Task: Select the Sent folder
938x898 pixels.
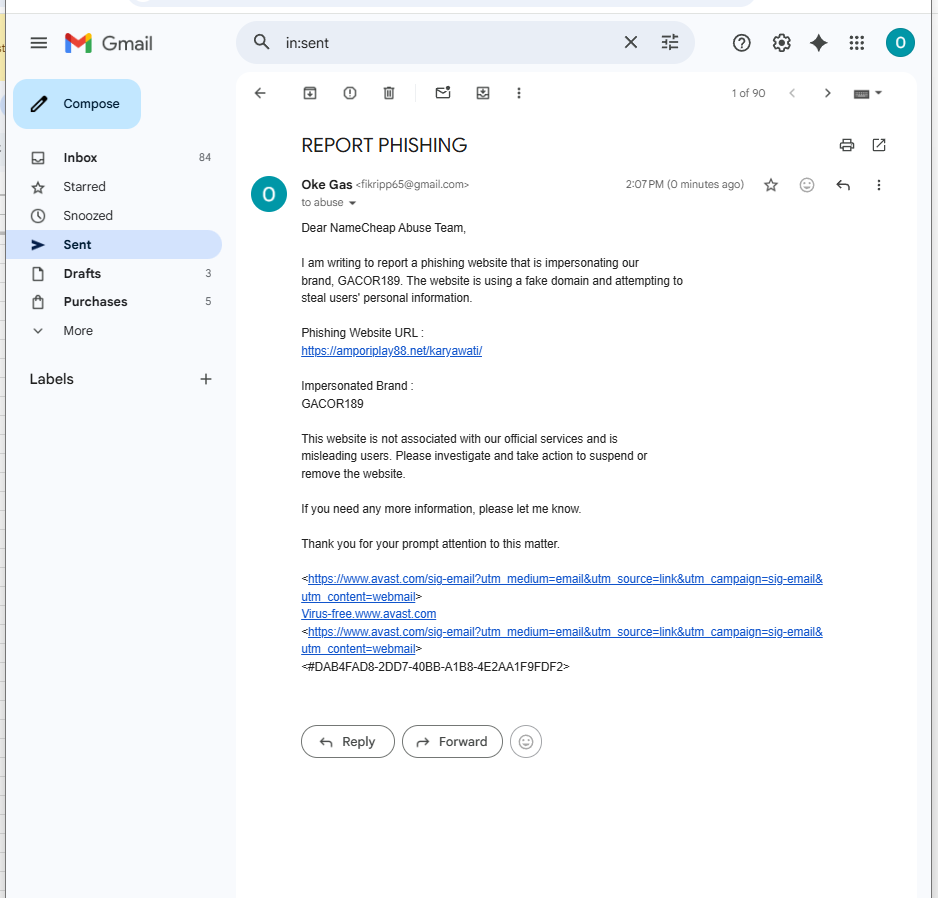Action: coord(114,245)
